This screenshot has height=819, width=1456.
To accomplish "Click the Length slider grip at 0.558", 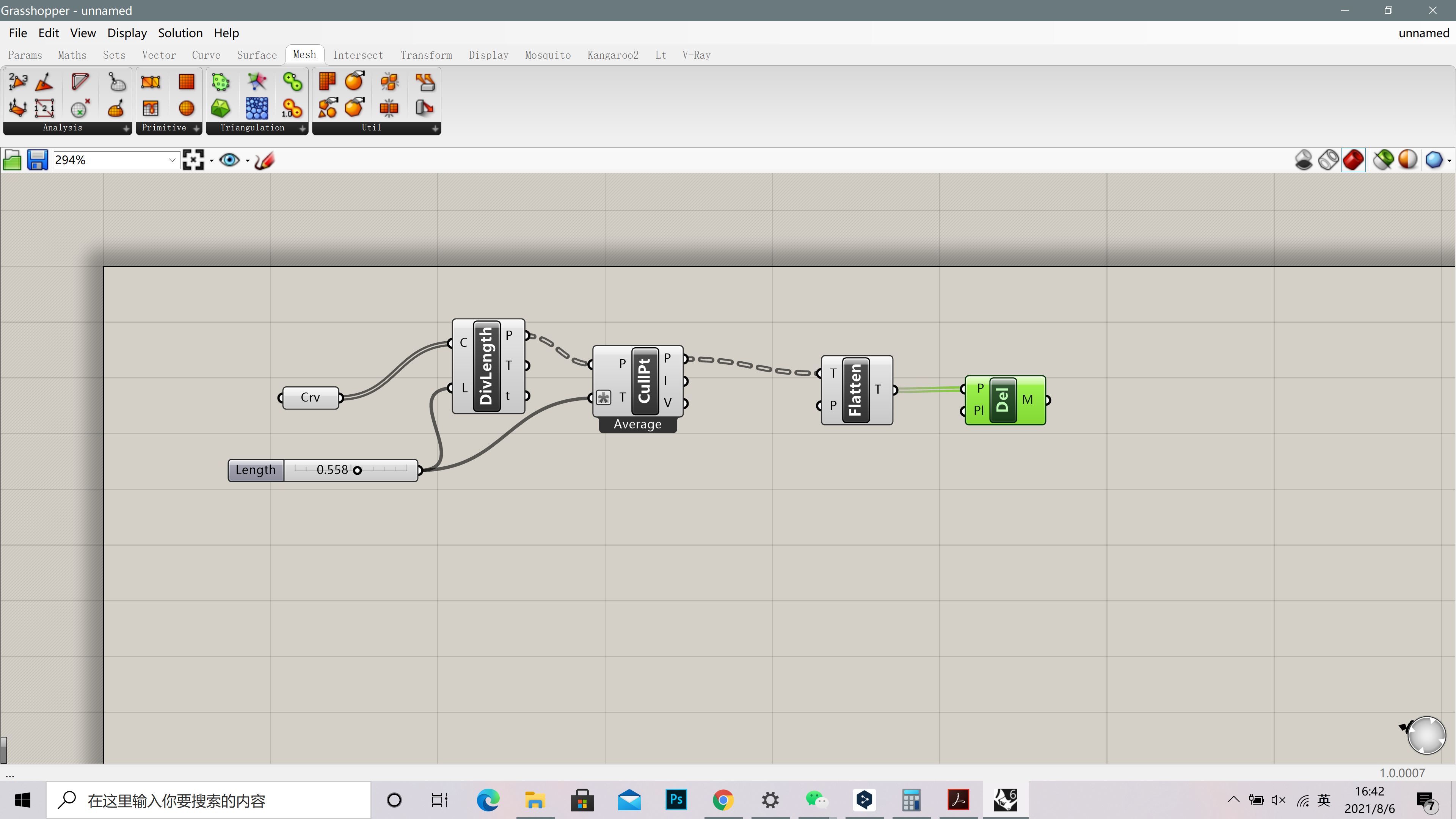I will coord(357,470).
